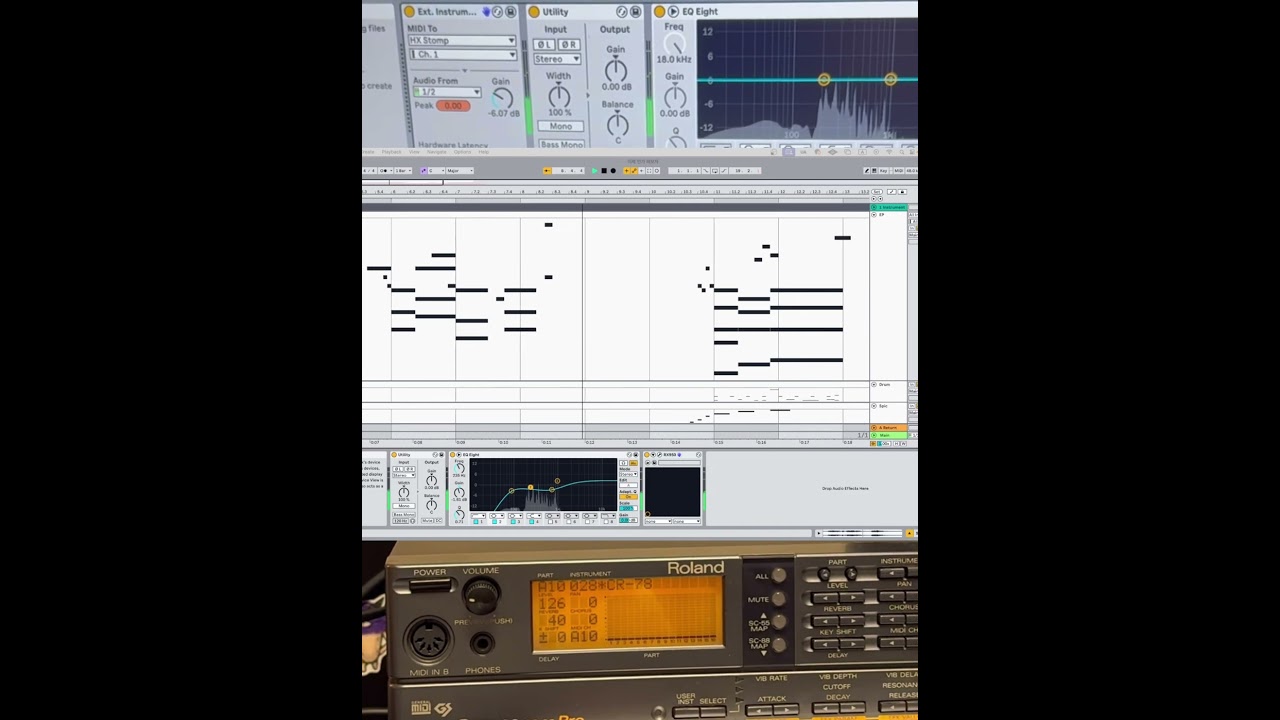Enable EQ Eight band 5 in device chain
Viewport: 1280px width, 720px height.
[x=552, y=522]
